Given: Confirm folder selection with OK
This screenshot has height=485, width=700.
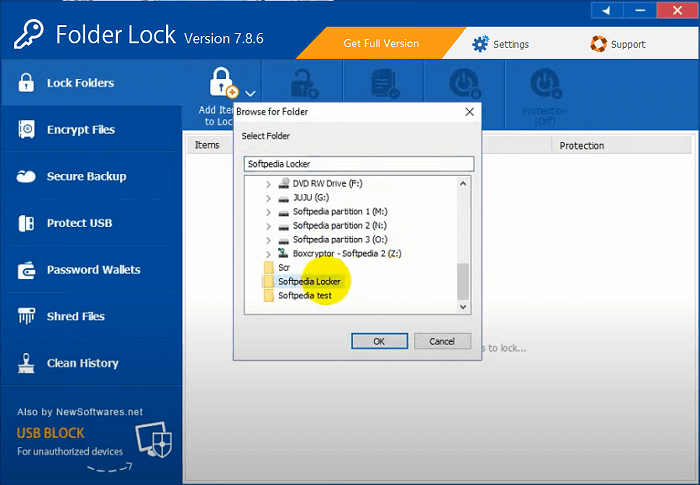Looking at the screenshot, I should (379, 341).
